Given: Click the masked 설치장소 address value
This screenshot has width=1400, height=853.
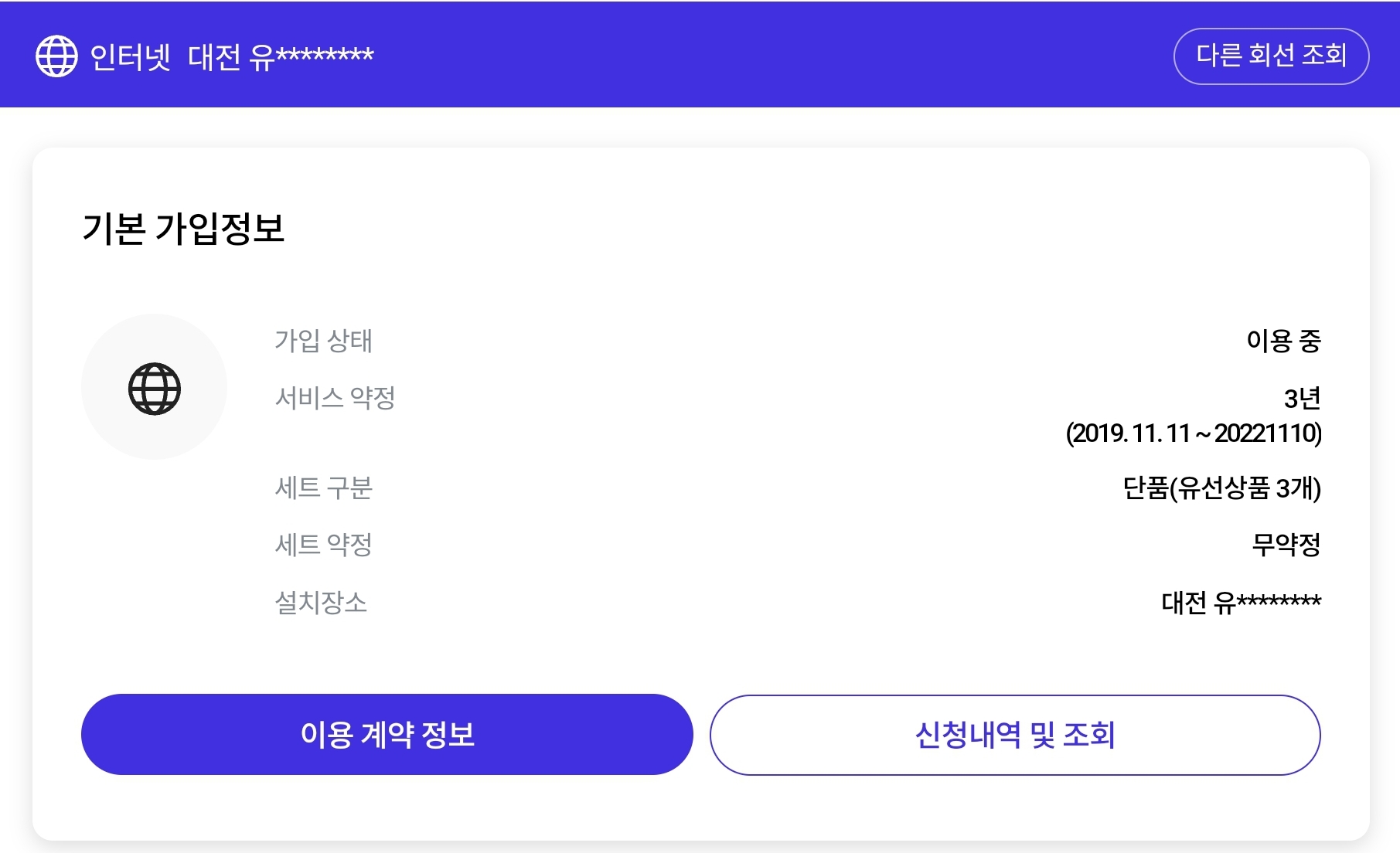Looking at the screenshot, I should tap(1241, 602).
